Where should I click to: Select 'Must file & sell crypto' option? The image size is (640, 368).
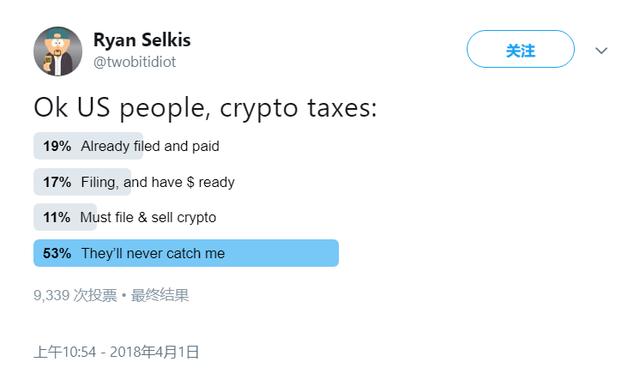(x=148, y=217)
